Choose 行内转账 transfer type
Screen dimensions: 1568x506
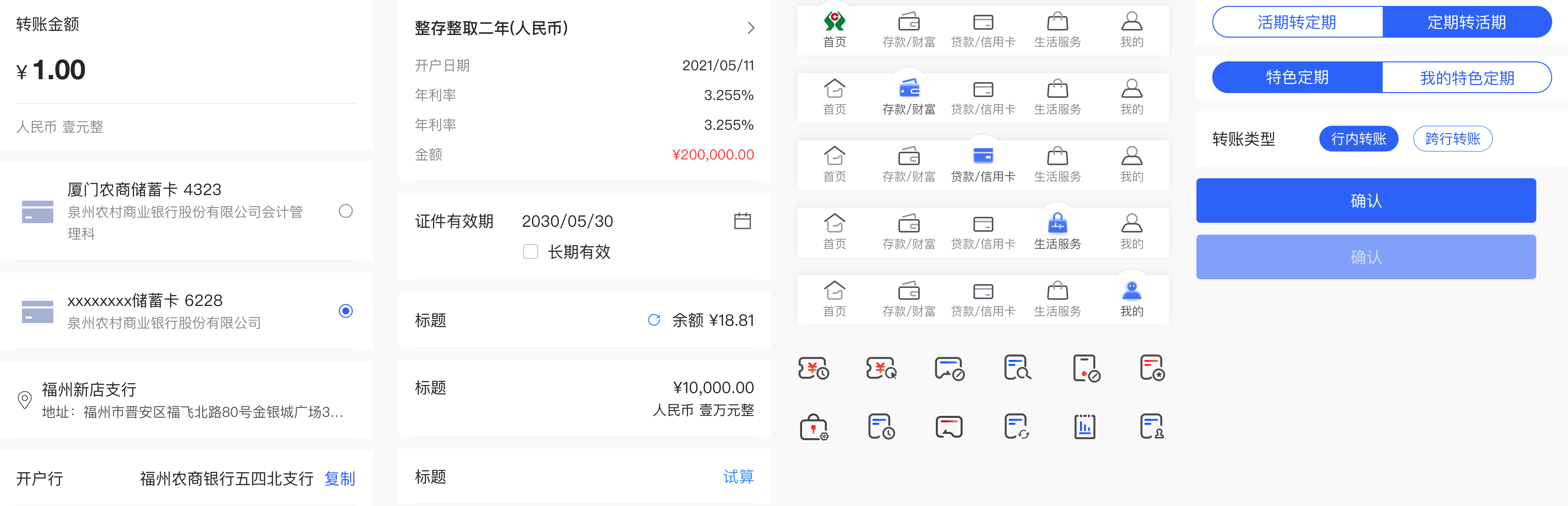point(1359,139)
